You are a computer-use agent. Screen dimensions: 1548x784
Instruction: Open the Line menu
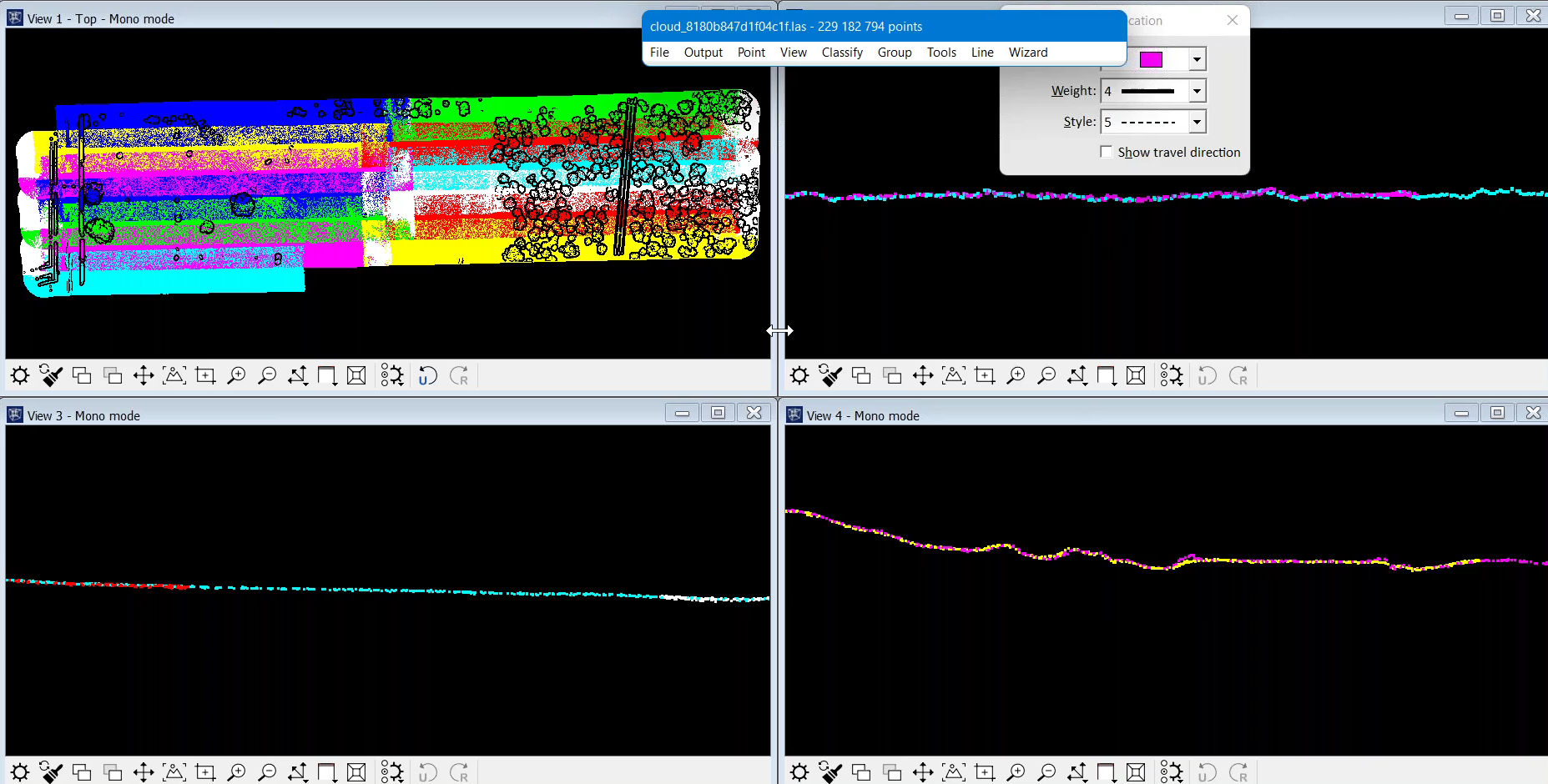tap(982, 53)
